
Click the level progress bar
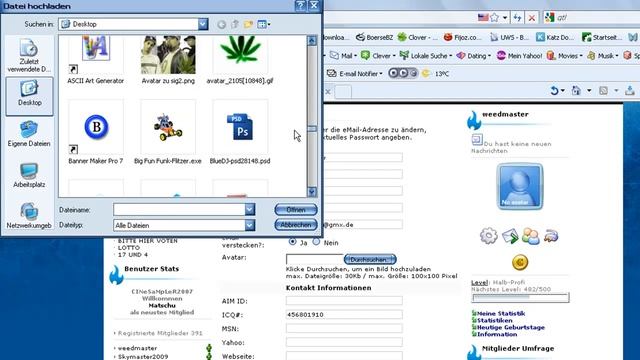point(520,298)
